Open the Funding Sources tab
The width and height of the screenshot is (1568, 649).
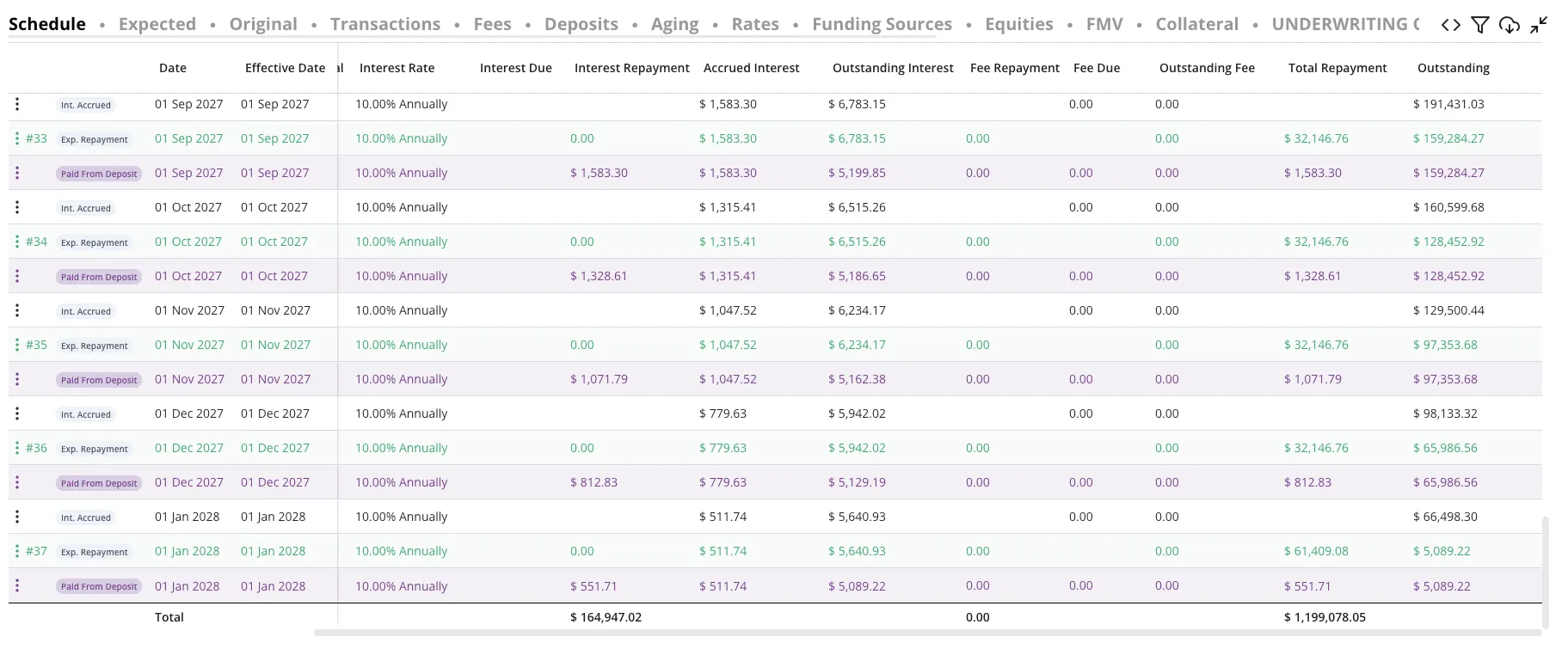[882, 24]
